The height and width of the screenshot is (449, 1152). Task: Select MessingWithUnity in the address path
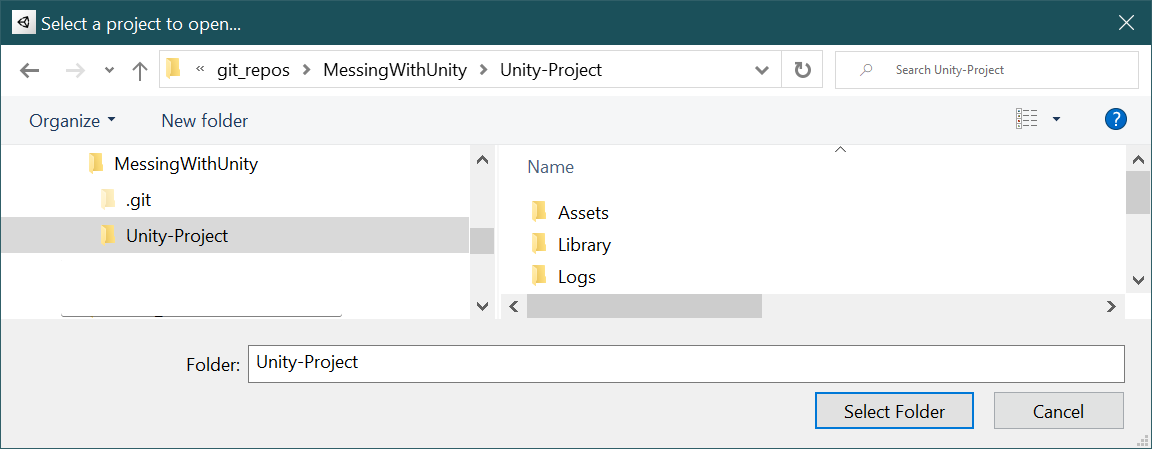pyautogui.click(x=395, y=70)
